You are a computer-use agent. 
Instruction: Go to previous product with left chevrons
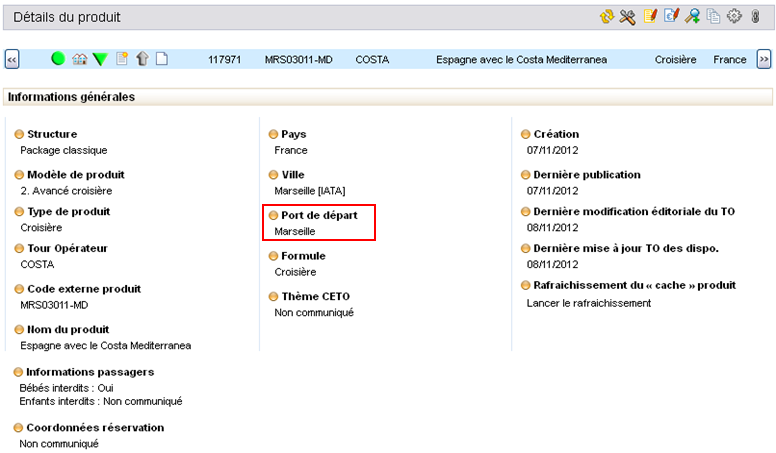12,60
